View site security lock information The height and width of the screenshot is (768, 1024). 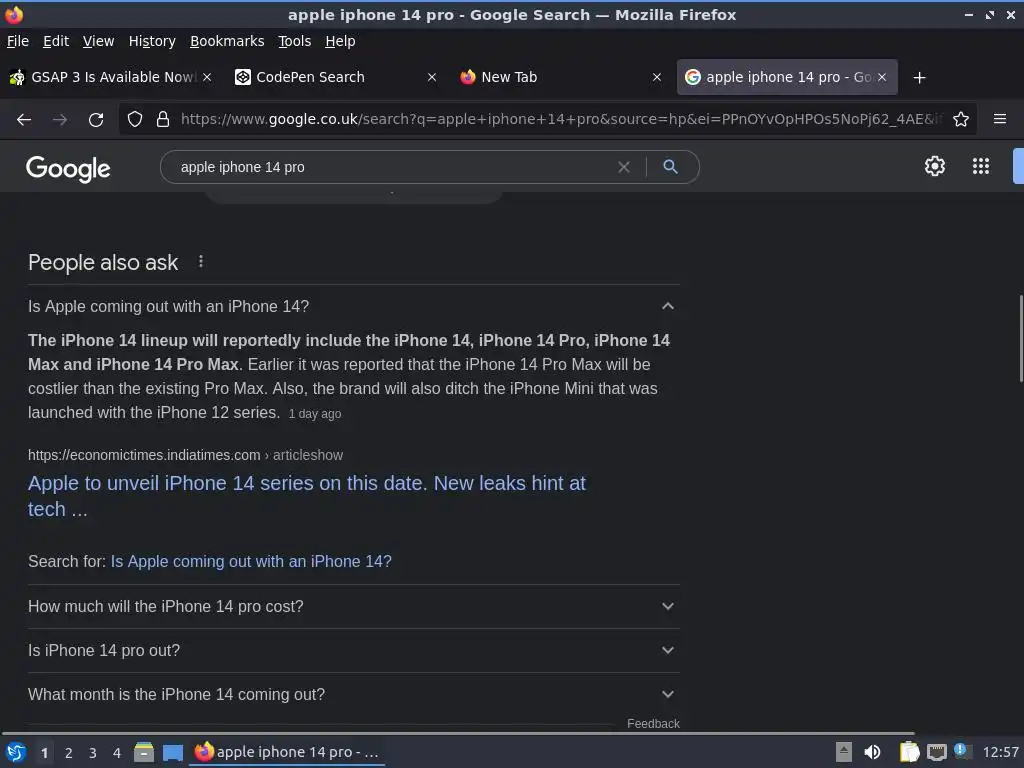coord(163,120)
